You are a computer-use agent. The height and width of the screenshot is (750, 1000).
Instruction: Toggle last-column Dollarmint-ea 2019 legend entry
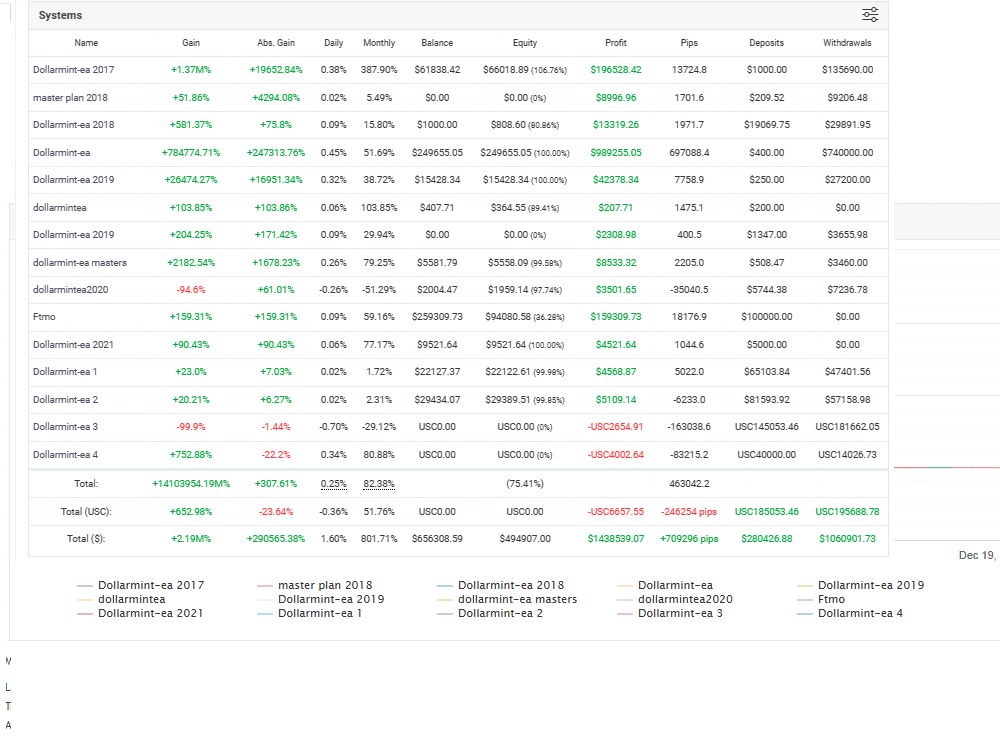pos(860,585)
